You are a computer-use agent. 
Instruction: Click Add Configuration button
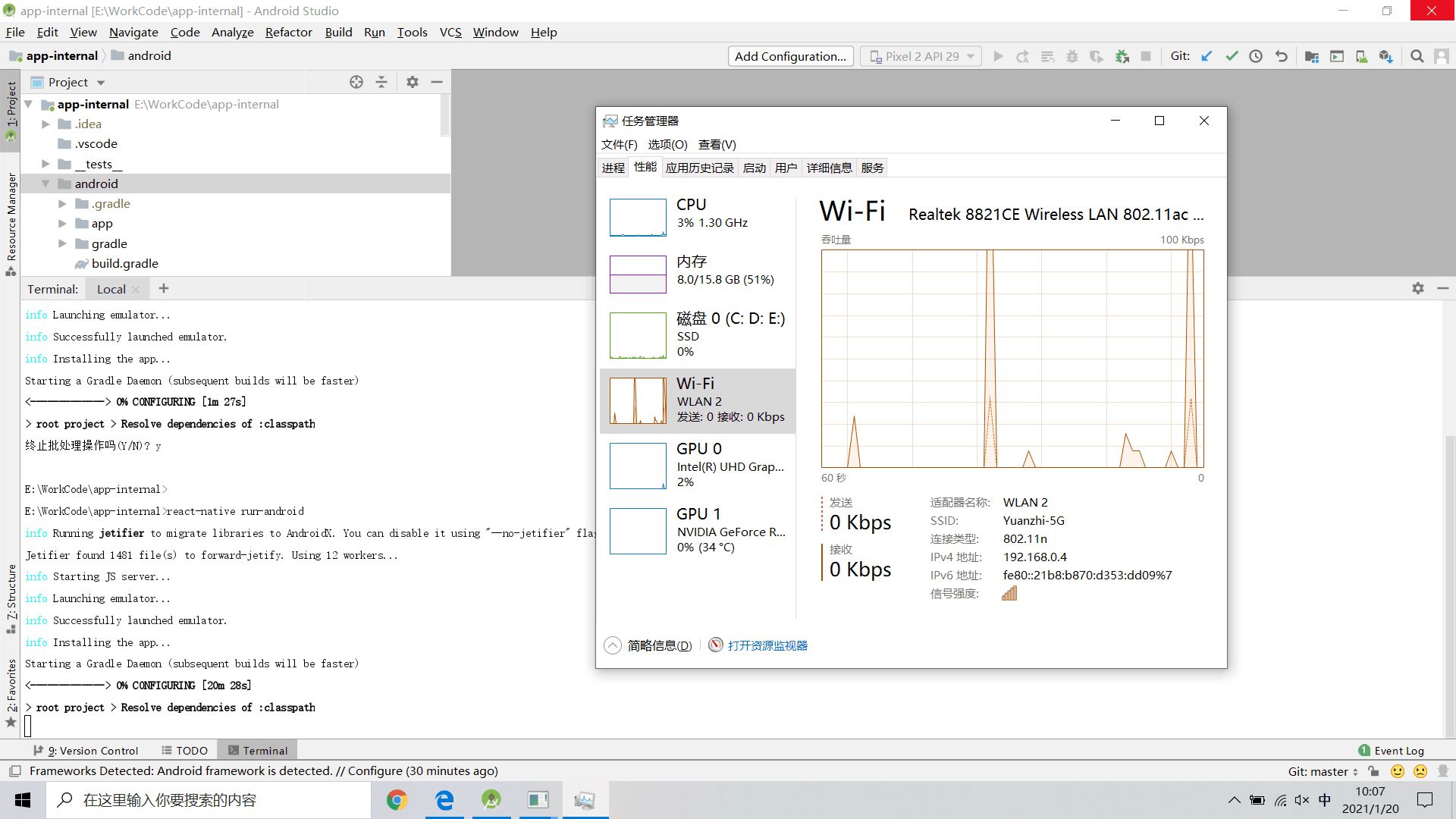790,56
